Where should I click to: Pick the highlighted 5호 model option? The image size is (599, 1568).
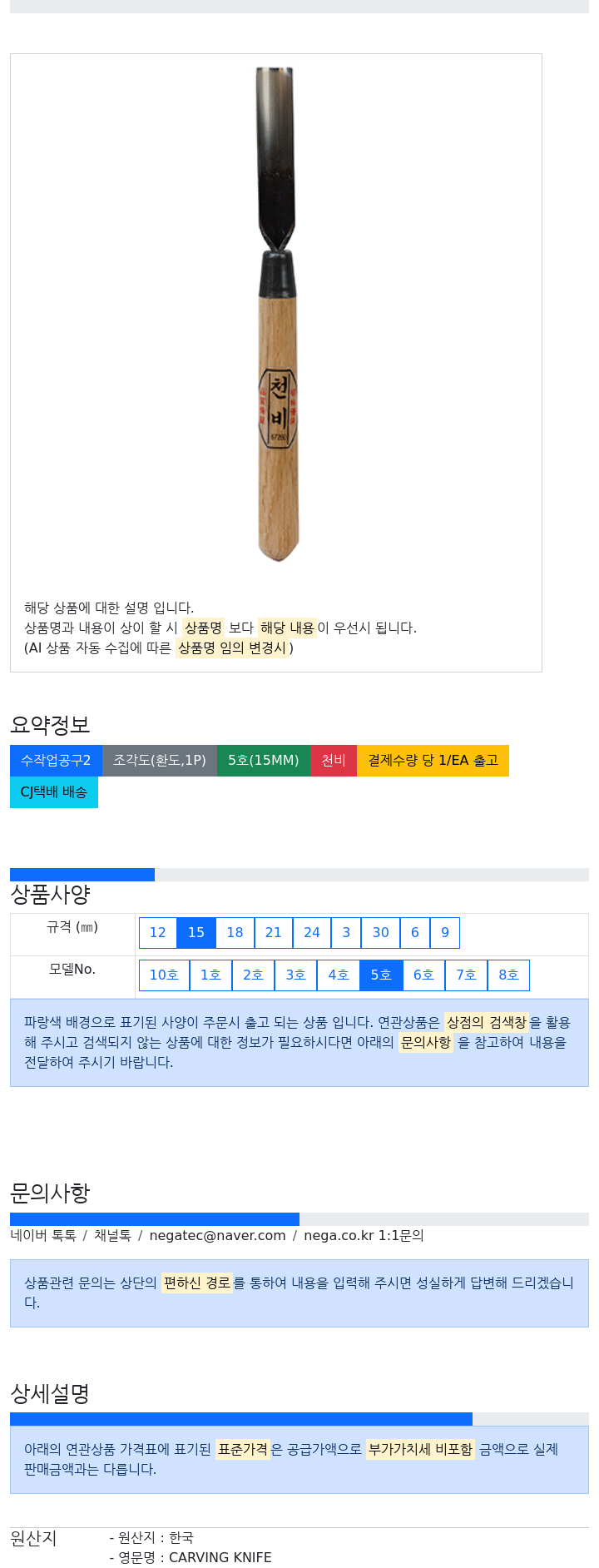381,975
